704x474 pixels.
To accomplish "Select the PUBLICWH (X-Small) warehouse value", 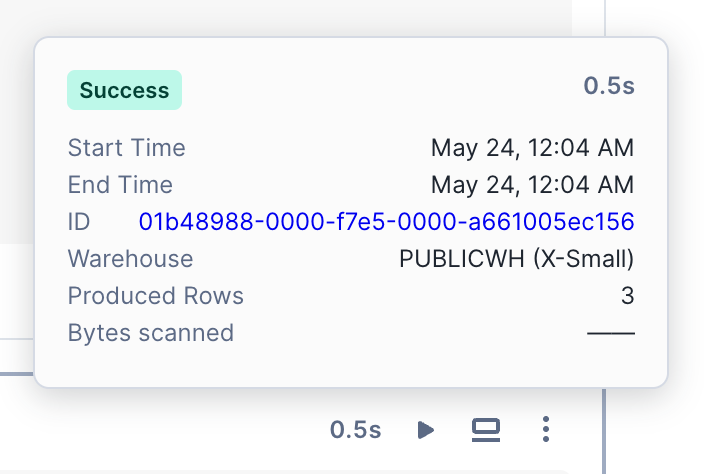I will coord(516,258).
